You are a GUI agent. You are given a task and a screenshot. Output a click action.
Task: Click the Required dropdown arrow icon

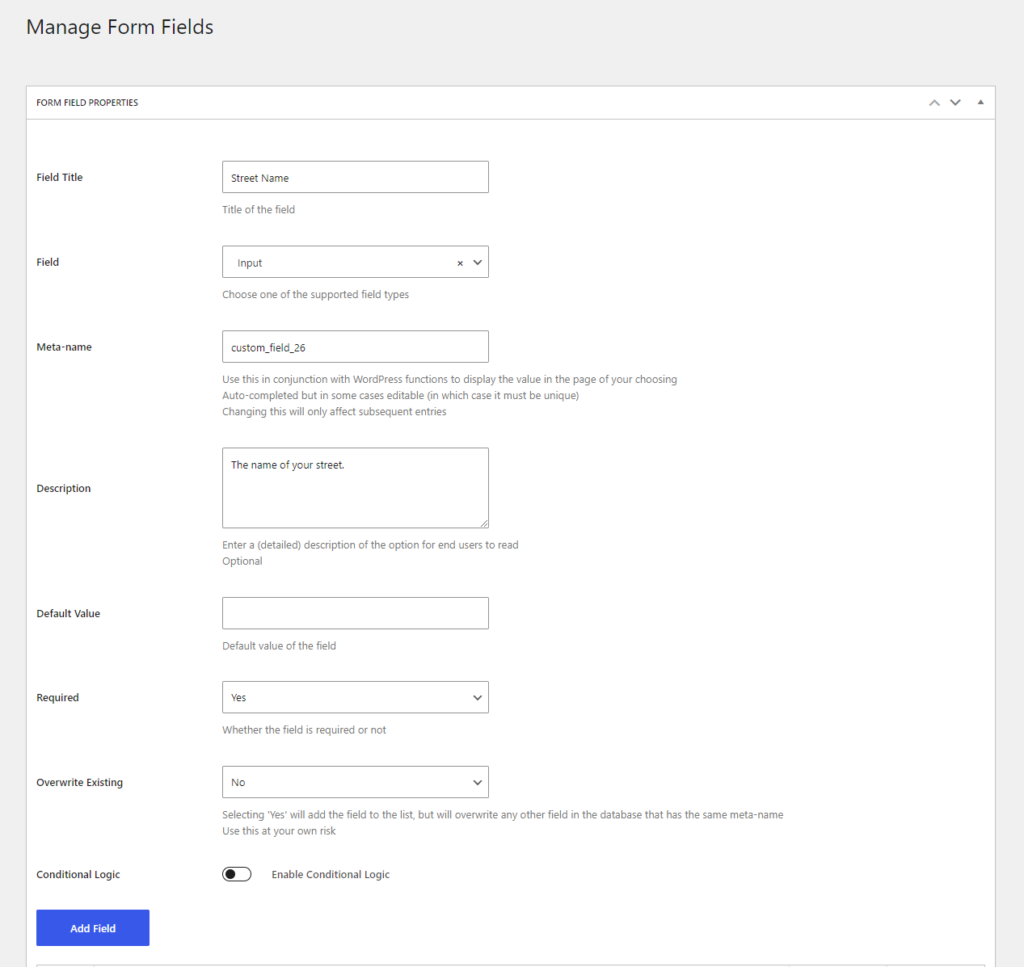pyautogui.click(x=477, y=697)
